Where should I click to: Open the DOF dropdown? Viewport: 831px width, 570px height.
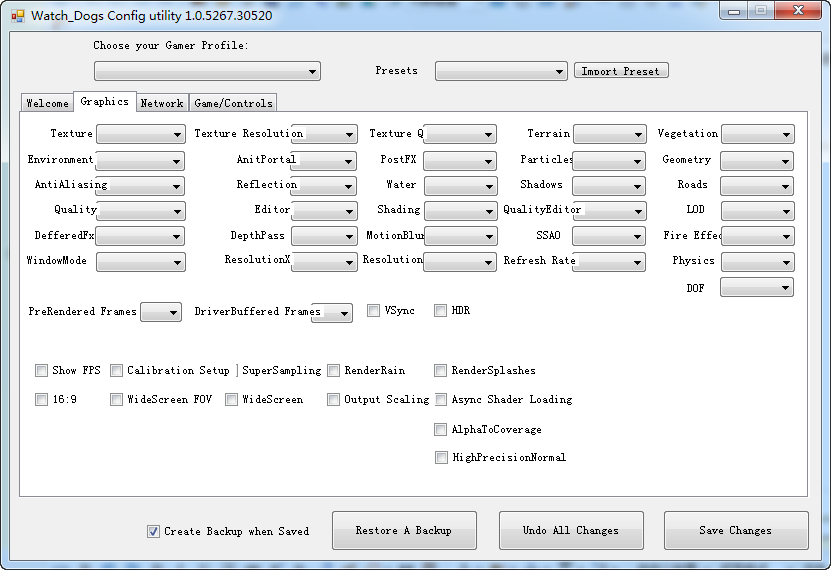coord(757,287)
